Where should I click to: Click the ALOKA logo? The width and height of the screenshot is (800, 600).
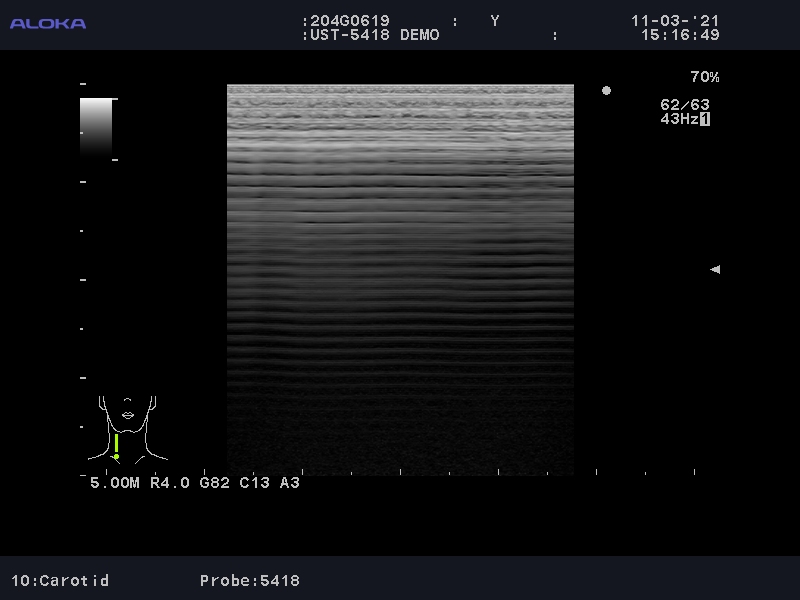point(48,23)
